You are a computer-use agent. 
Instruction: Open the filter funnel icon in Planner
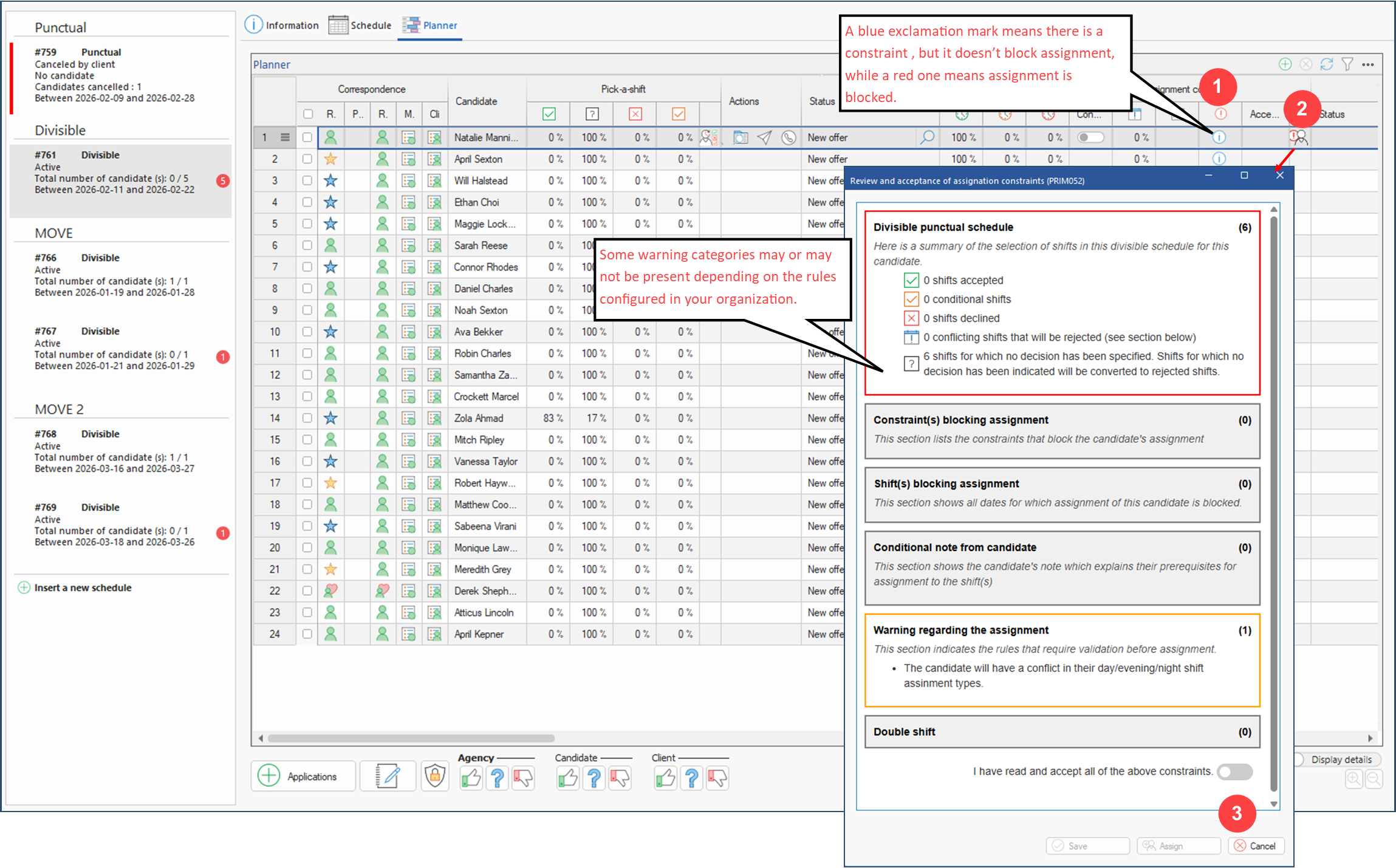(x=1347, y=64)
